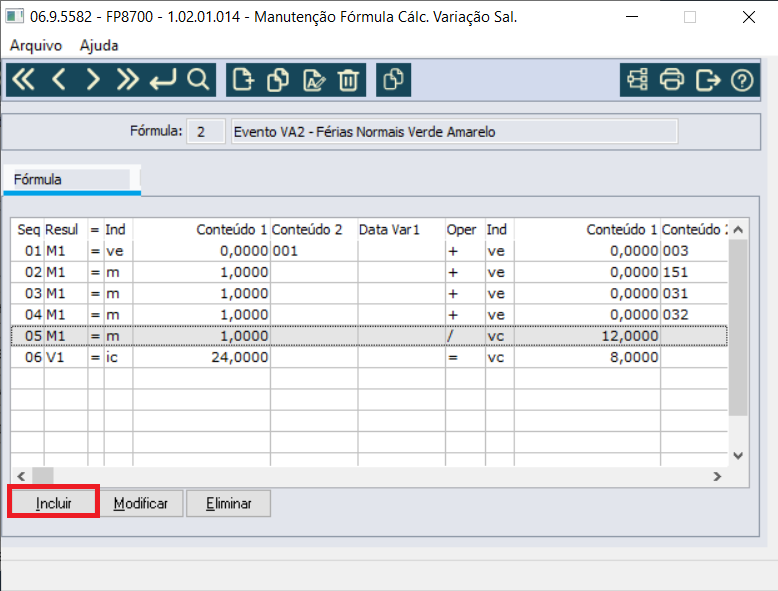Click the exit door icon
The height and width of the screenshot is (591, 778).
[708, 80]
